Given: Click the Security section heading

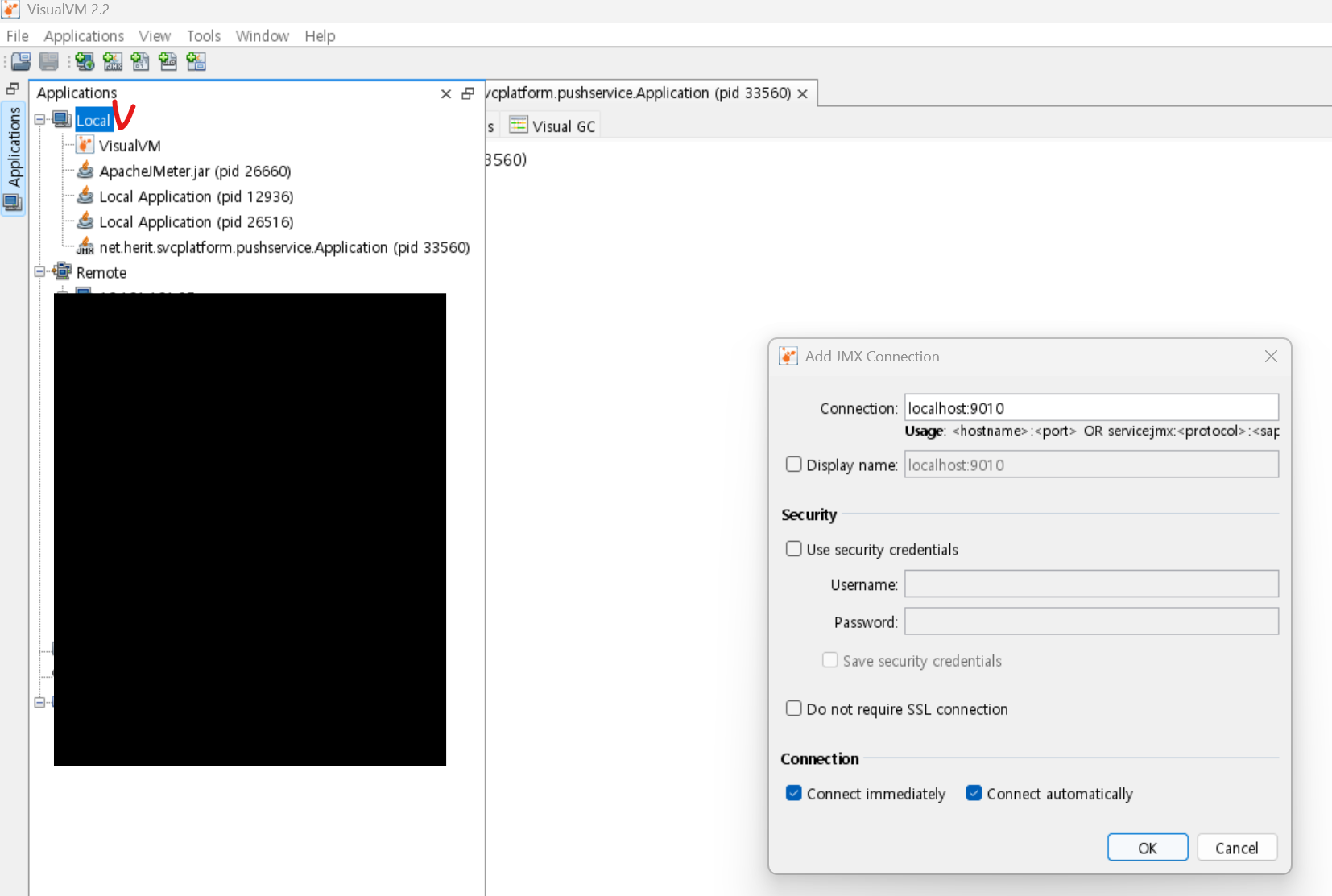Looking at the screenshot, I should (x=809, y=514).
